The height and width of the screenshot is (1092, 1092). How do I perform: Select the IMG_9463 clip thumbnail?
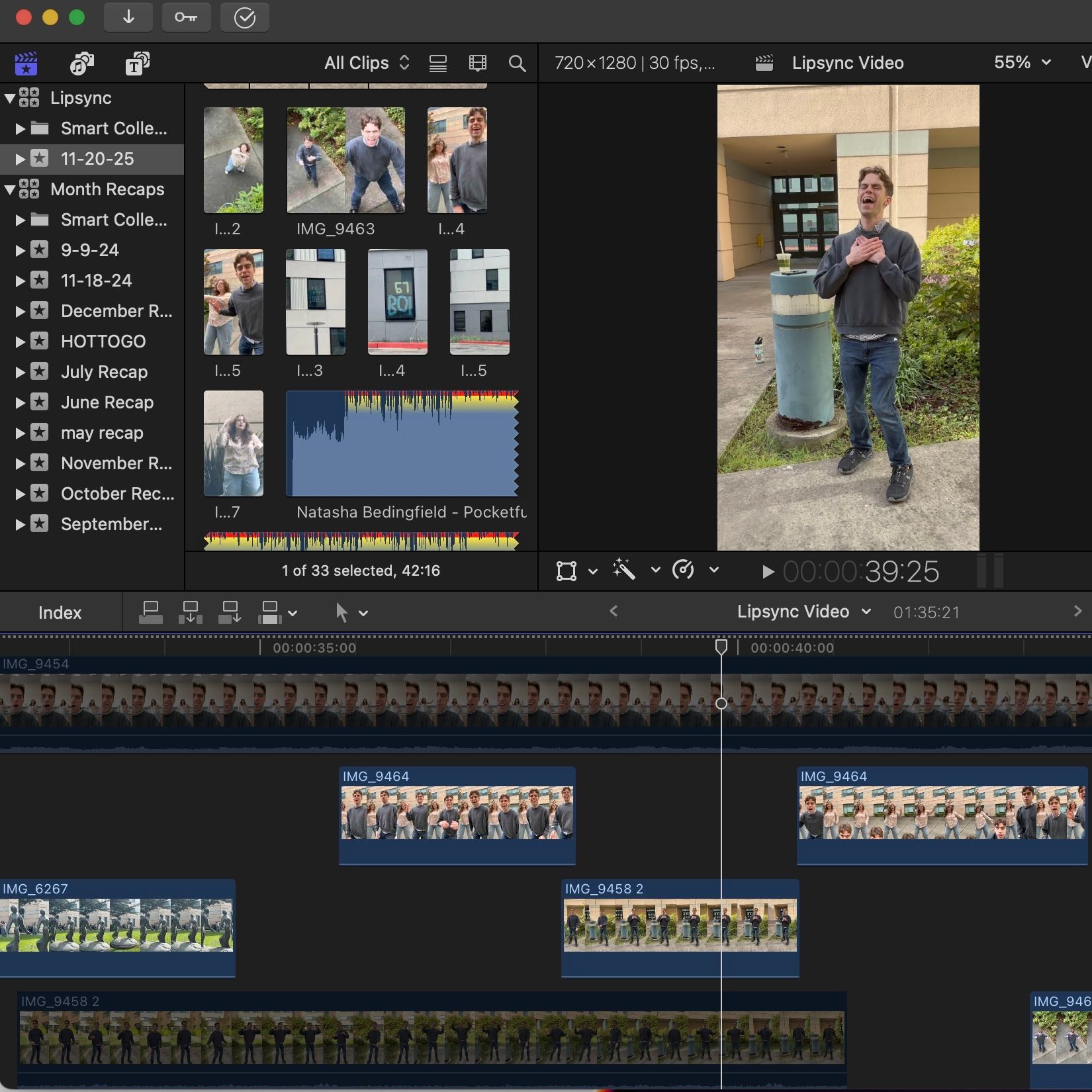tap(345, 161)
